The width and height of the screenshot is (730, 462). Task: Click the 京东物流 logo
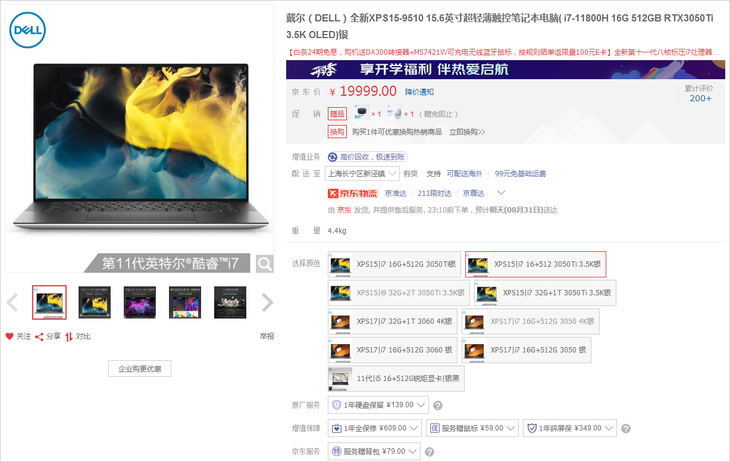352,193
